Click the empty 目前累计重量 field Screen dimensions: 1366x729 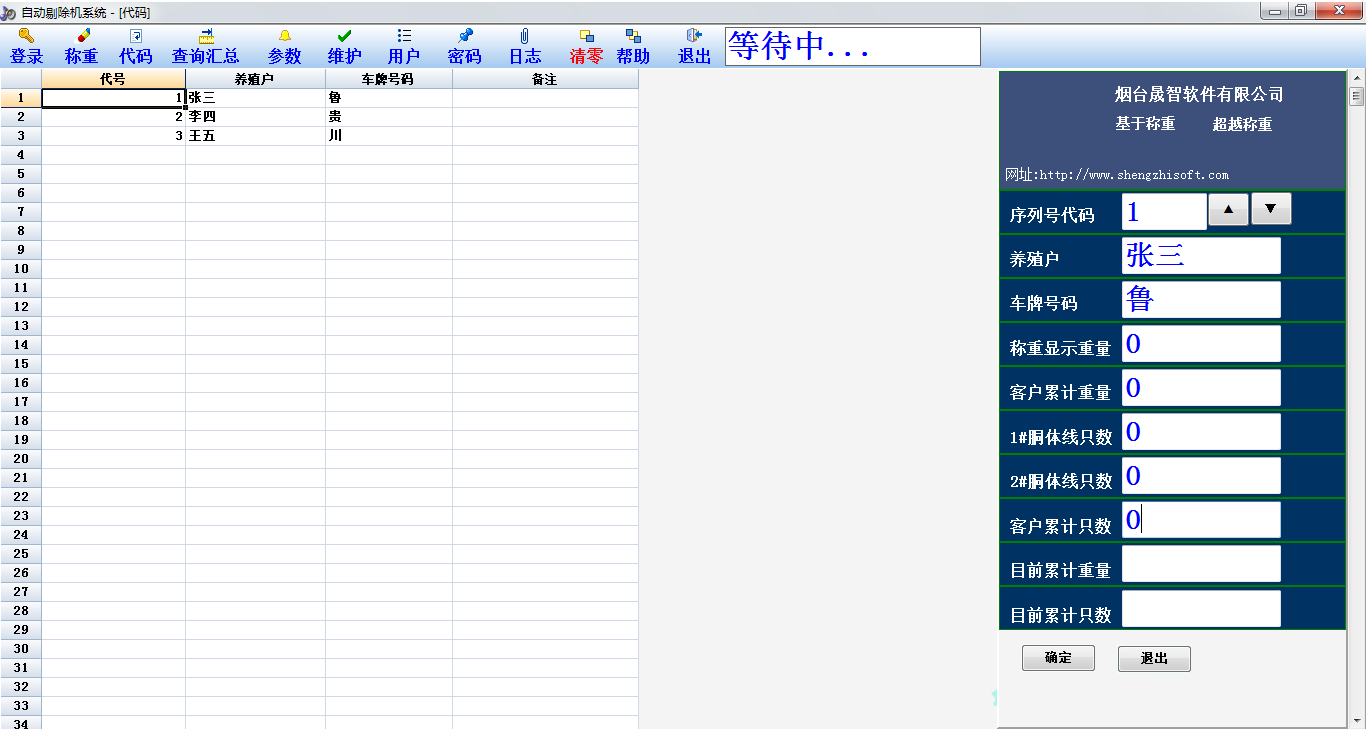point(1200,564)
